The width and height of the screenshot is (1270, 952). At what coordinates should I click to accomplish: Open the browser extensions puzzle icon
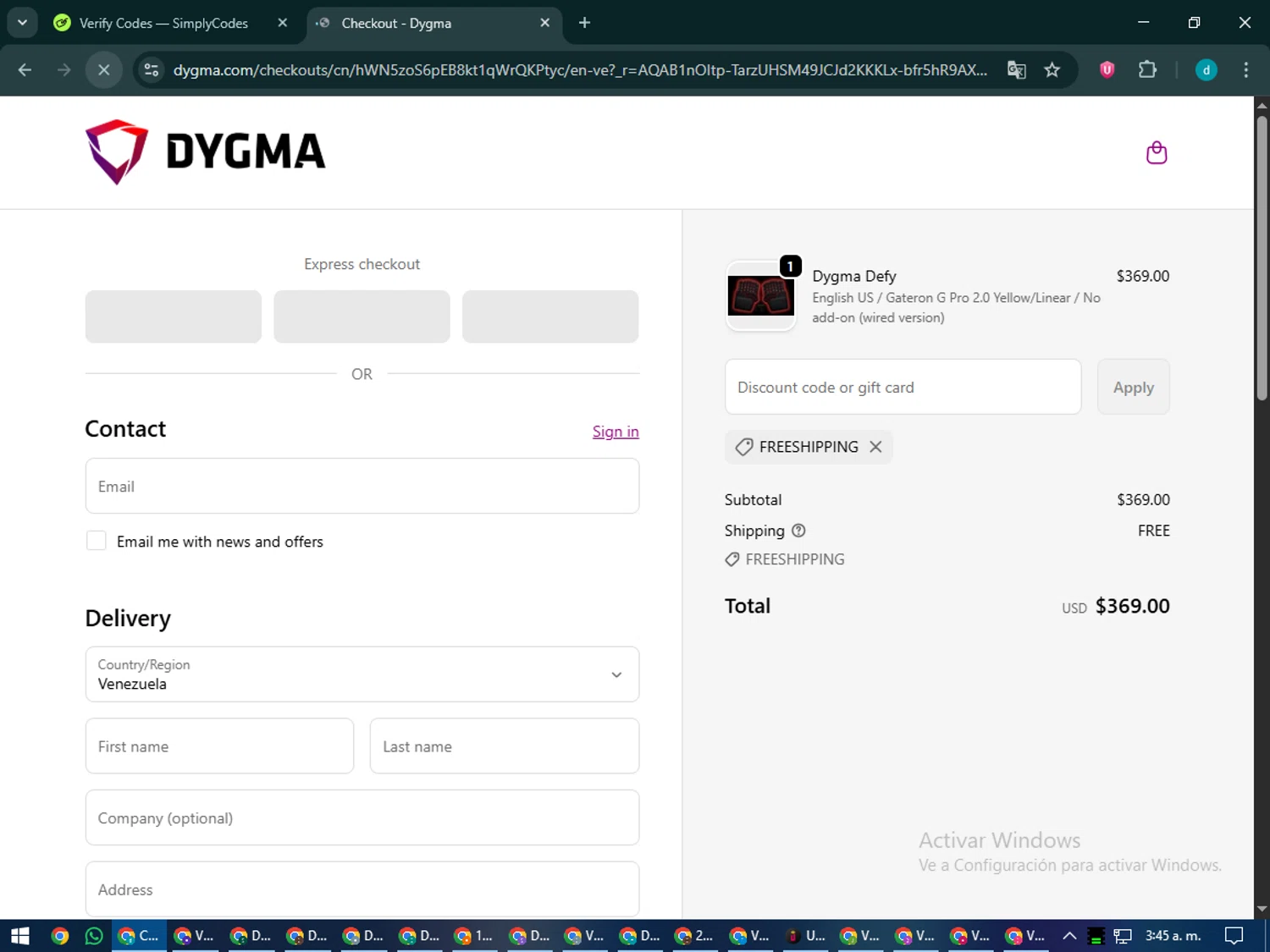(x=1147, y=70)
